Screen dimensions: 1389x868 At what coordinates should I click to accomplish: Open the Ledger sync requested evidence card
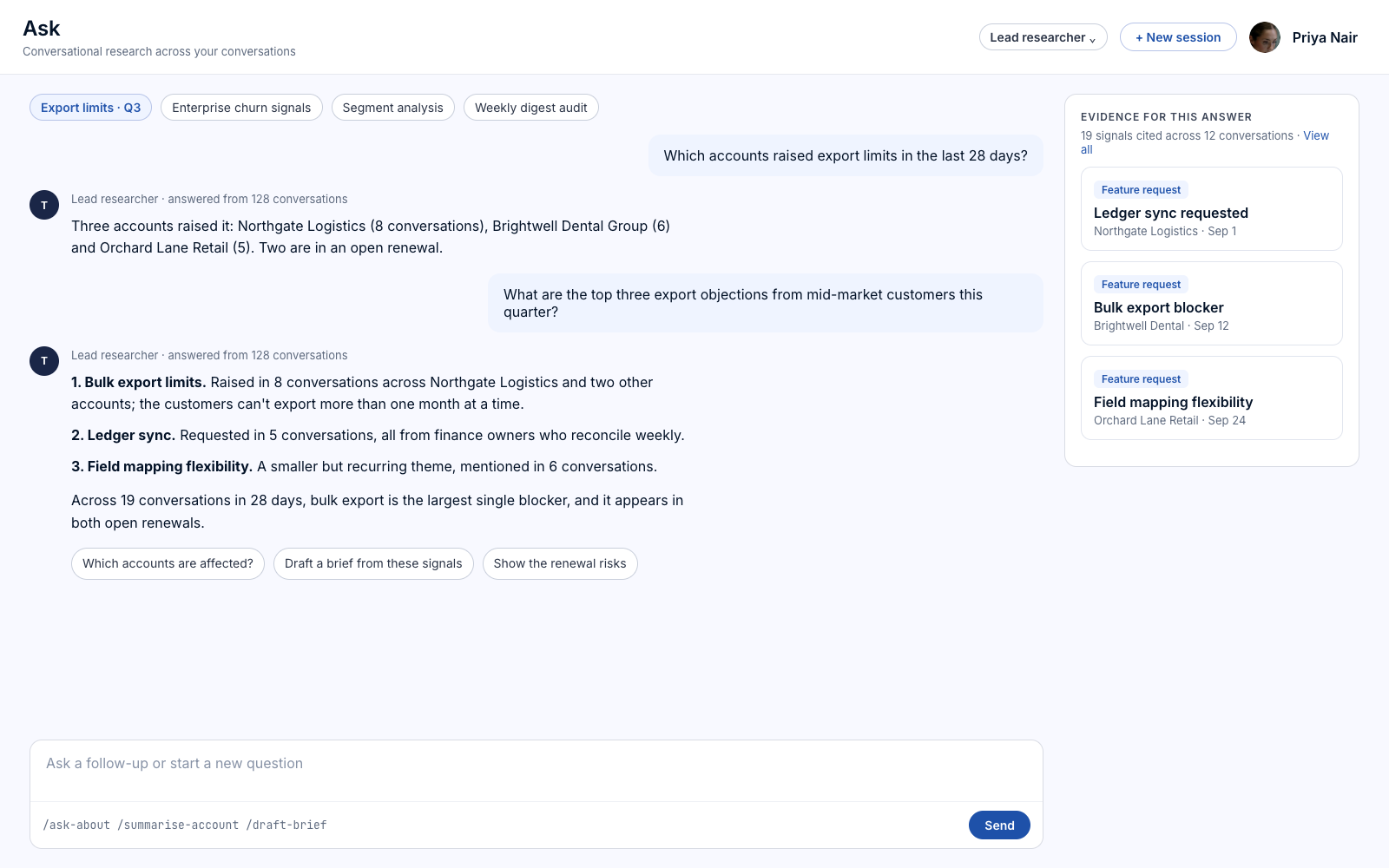[x=1211, y=208]
